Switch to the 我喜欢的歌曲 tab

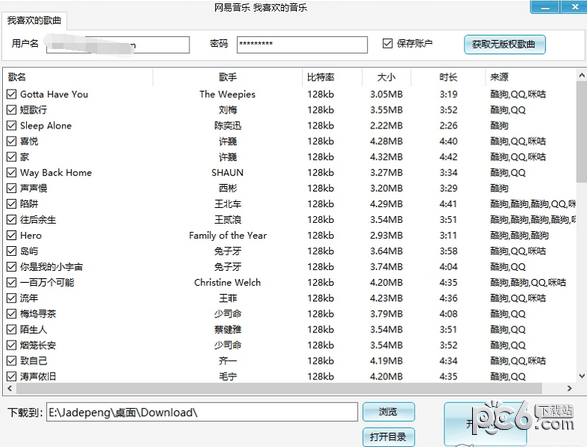(34, 21)
